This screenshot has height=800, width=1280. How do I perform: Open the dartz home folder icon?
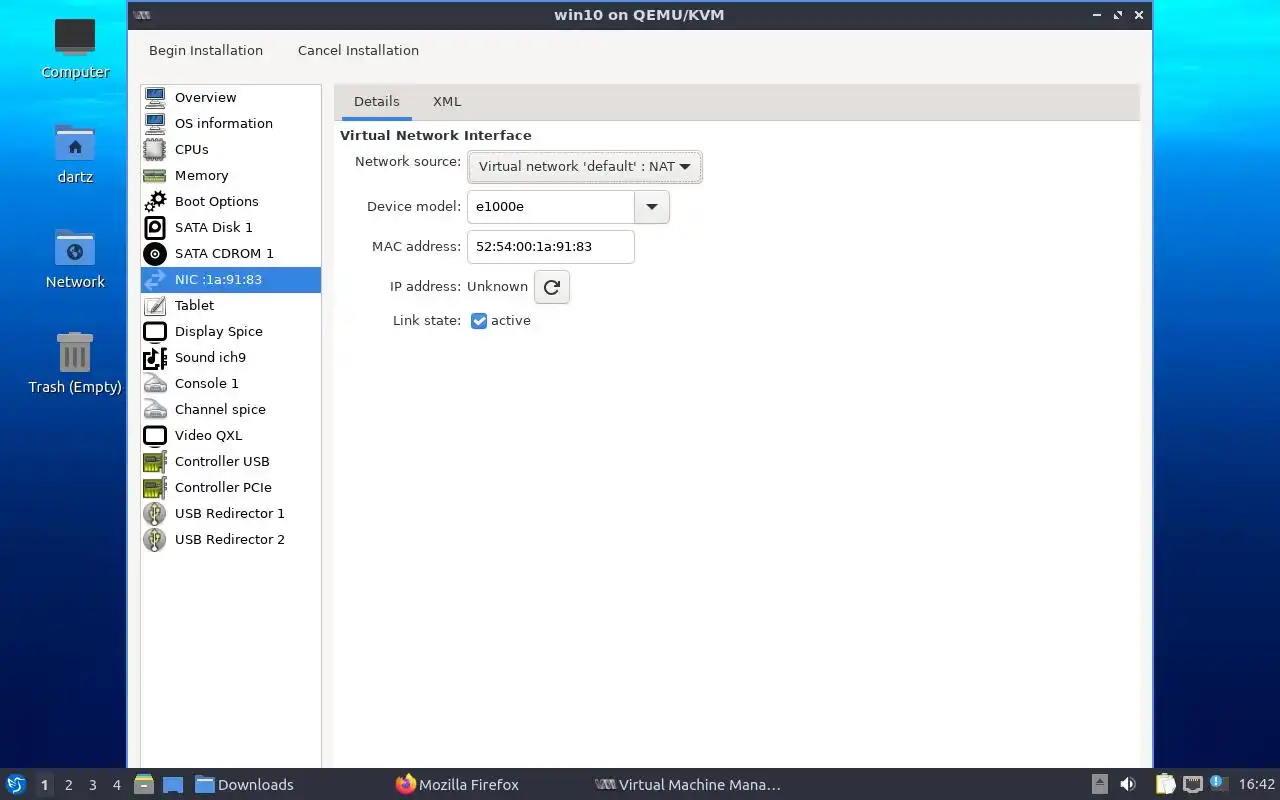click(x=75, y=153)
